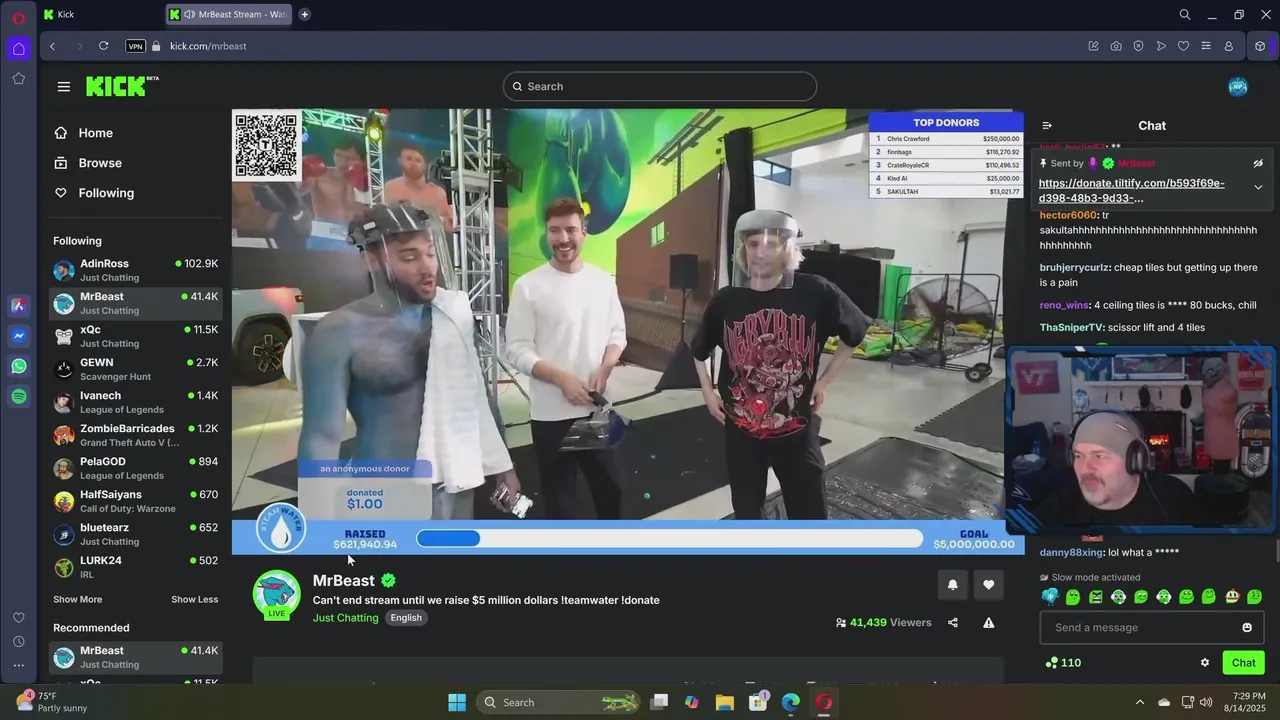Switch to the Kick browser tab
This screenshot has height=720, width=1280.
coord(100,14)
